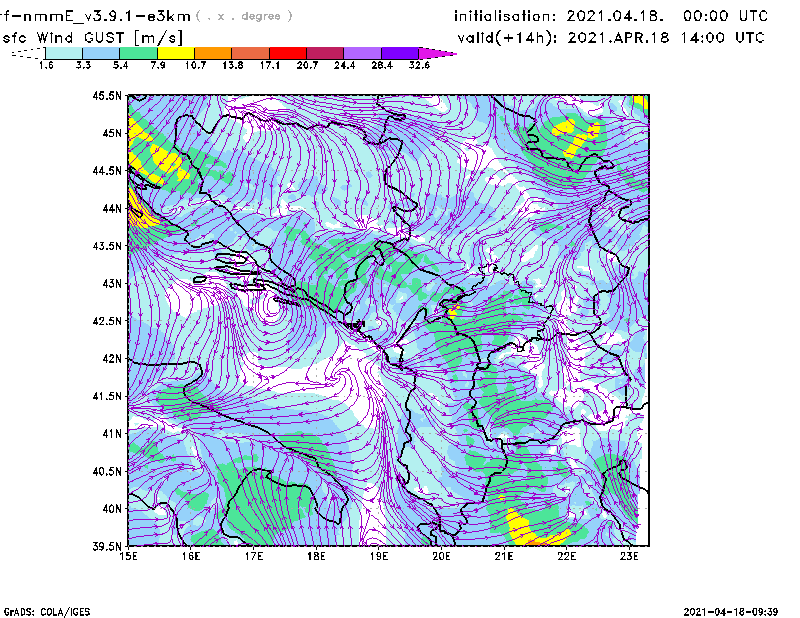The width and height of the screenshot is (800, 618).
Task: Click the orange 10.7–13.8 legend swatch
Action: [x=213, y=53]
